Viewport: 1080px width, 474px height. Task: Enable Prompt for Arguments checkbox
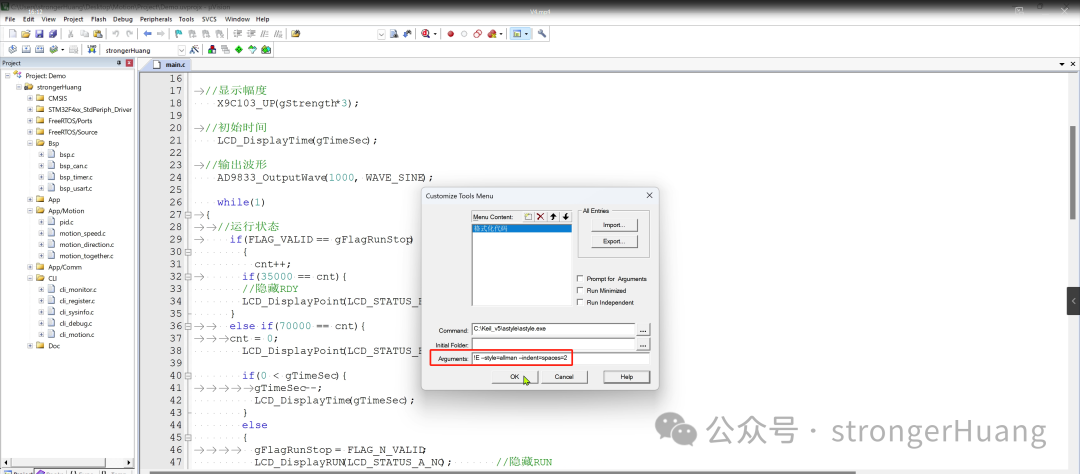point(581,278)
